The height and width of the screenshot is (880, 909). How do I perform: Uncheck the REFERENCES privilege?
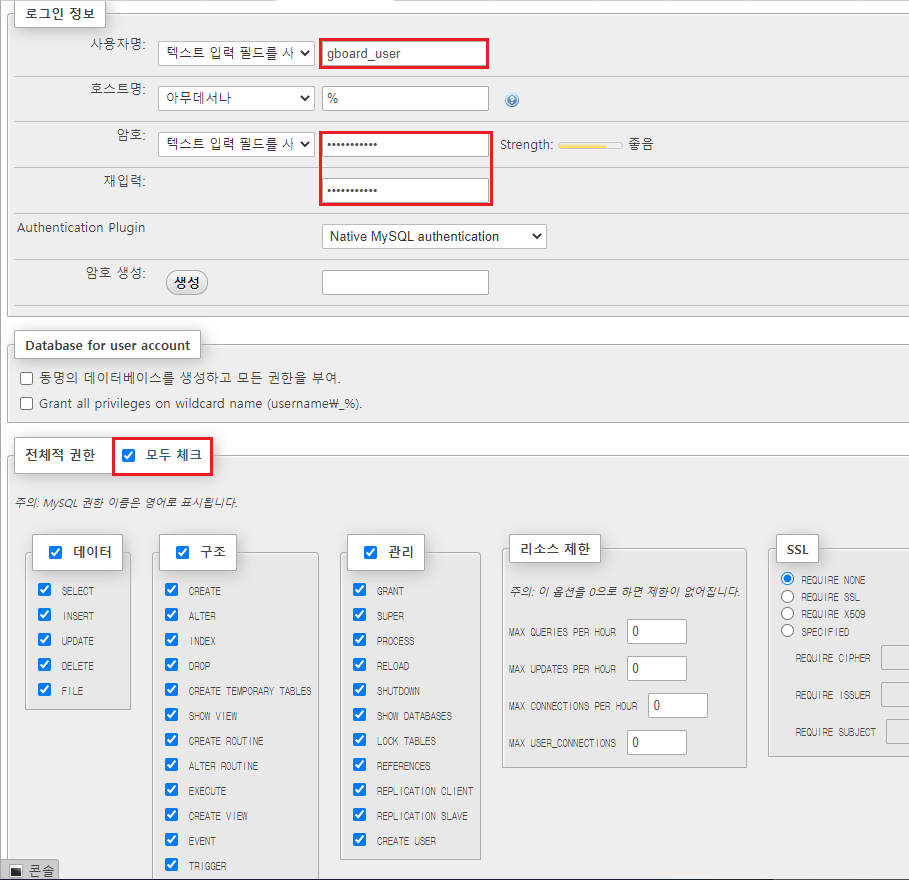[359, 765]
